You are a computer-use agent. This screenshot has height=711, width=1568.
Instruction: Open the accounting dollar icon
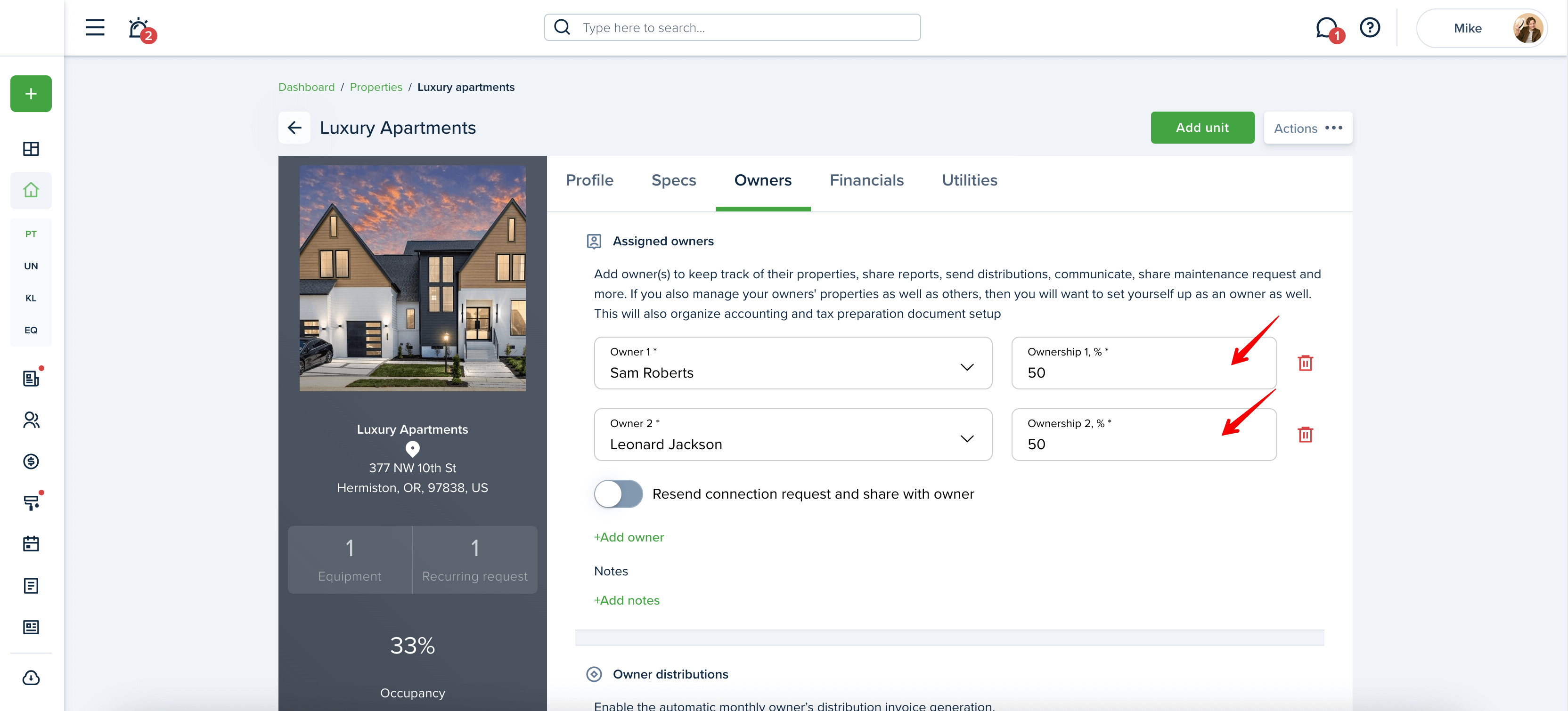click(31, 461)
